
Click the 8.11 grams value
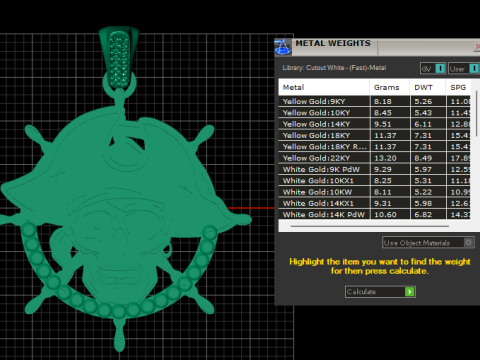pos(383,192)
